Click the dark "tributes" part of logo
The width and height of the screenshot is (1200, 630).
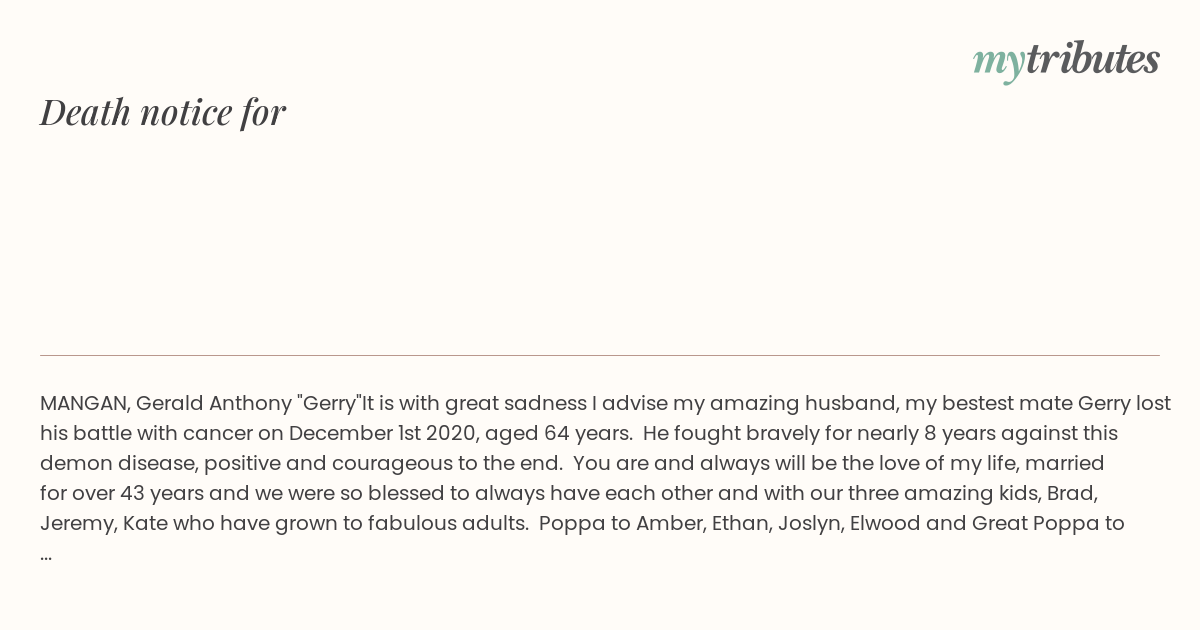click(x=1092, y=59)
